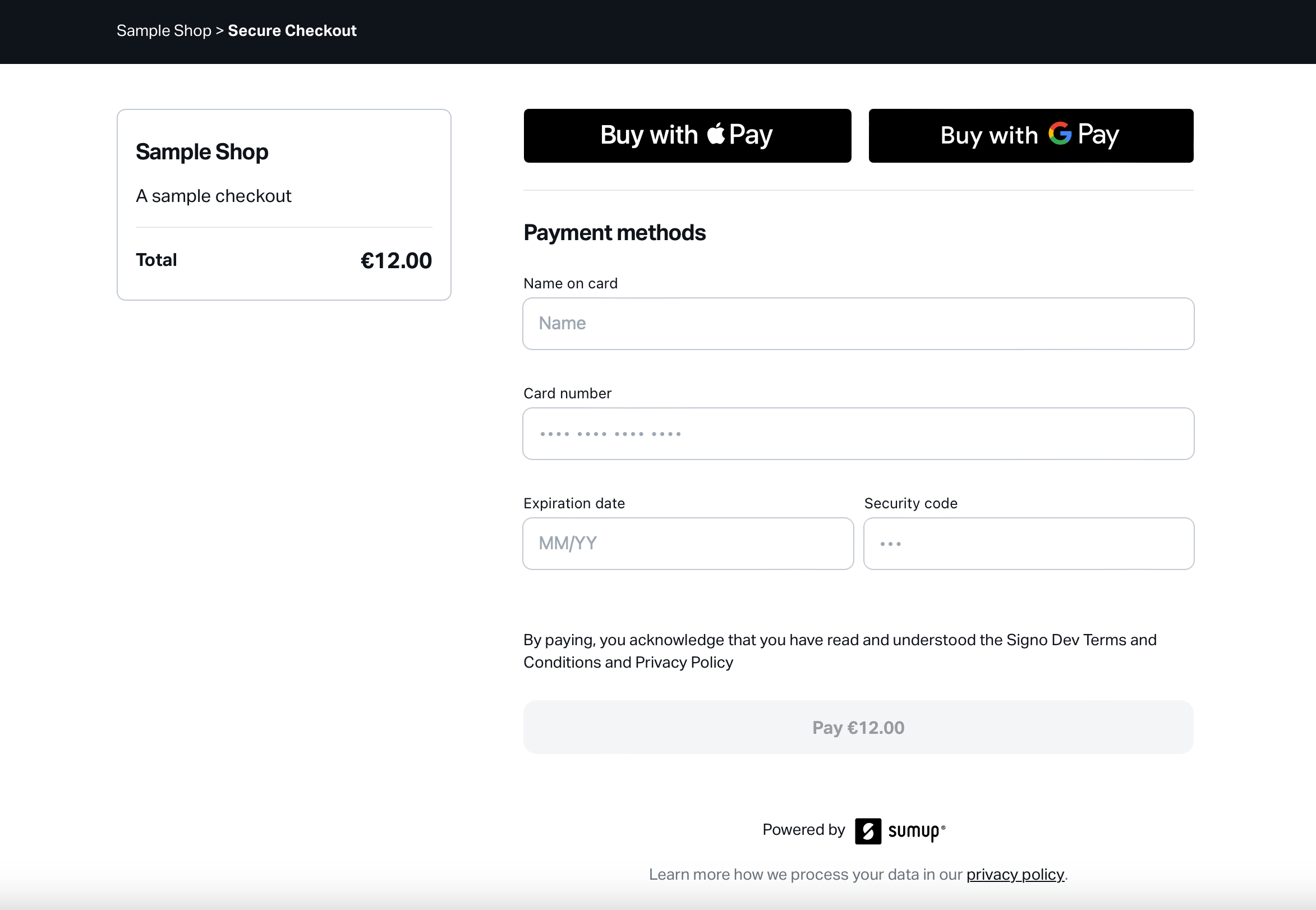
Task: Click the Total €12.00 line in the summary card
Action: 283,260
